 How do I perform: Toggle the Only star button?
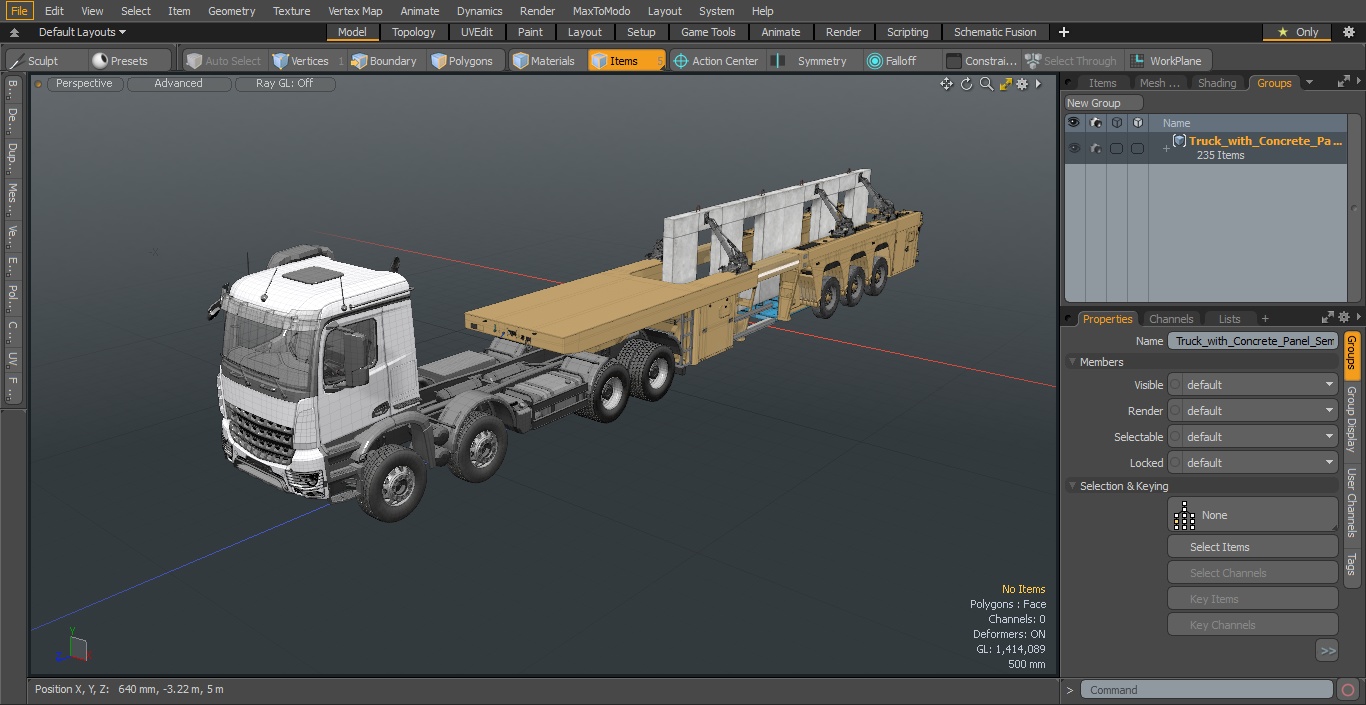[1297, 32]
